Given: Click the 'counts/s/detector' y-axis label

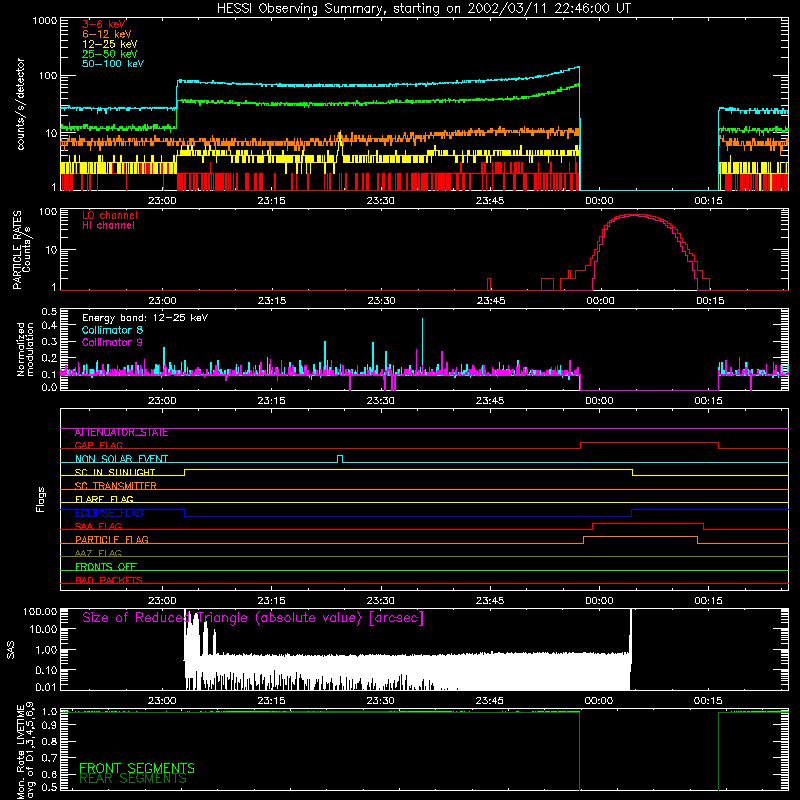Looking at the screenshot, I should click(20, 104).
